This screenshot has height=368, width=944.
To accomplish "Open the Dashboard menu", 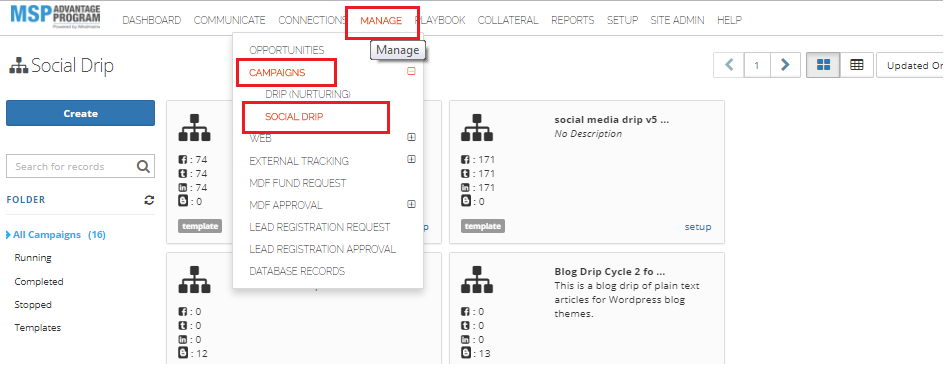I will pos(152,20).
